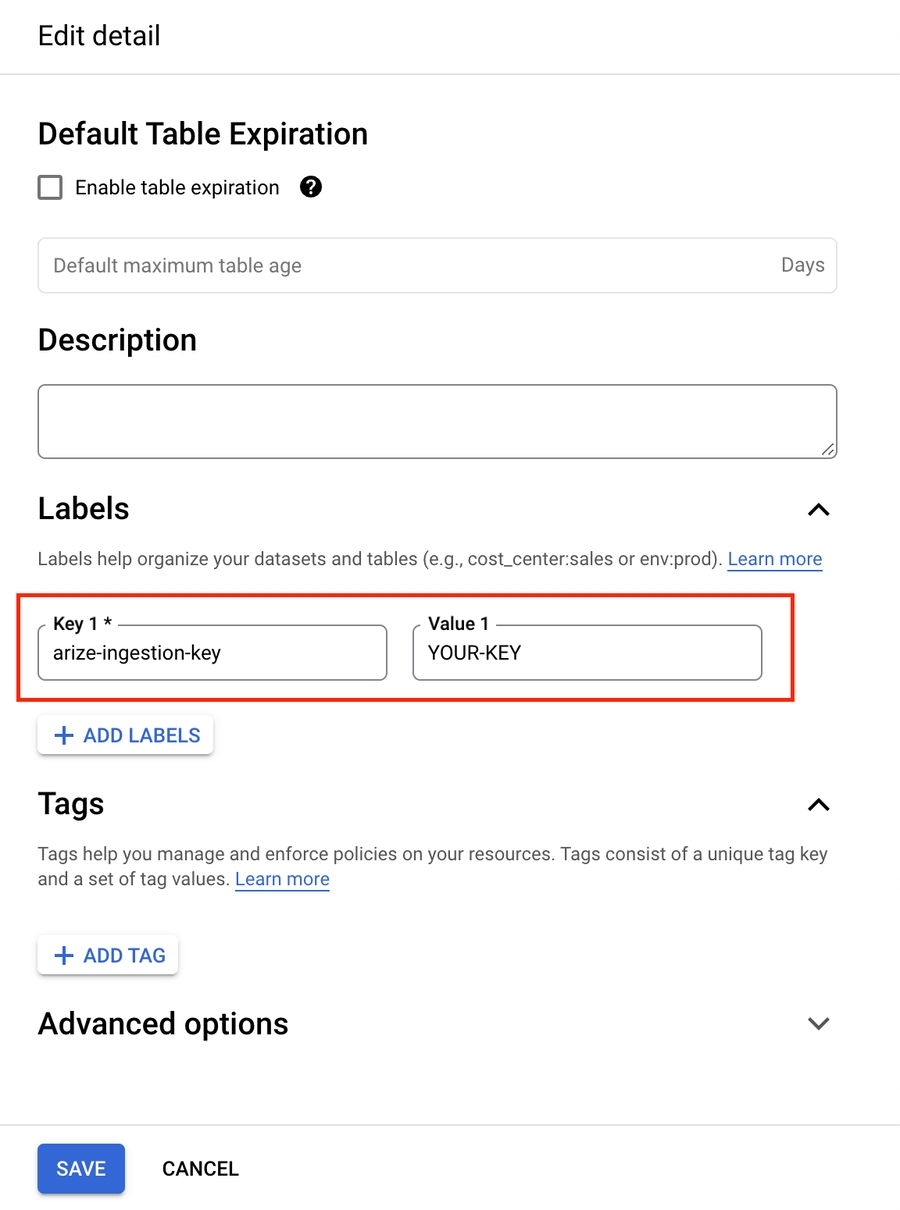Collapse the Tags section chevron

click(x=818, y=805)
